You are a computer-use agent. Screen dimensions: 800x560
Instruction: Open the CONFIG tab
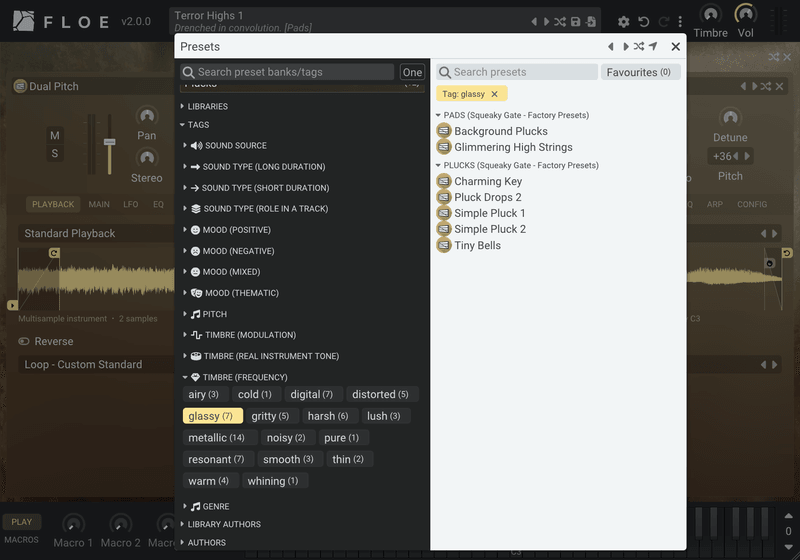pyautogui.click(x=752, y=204)
